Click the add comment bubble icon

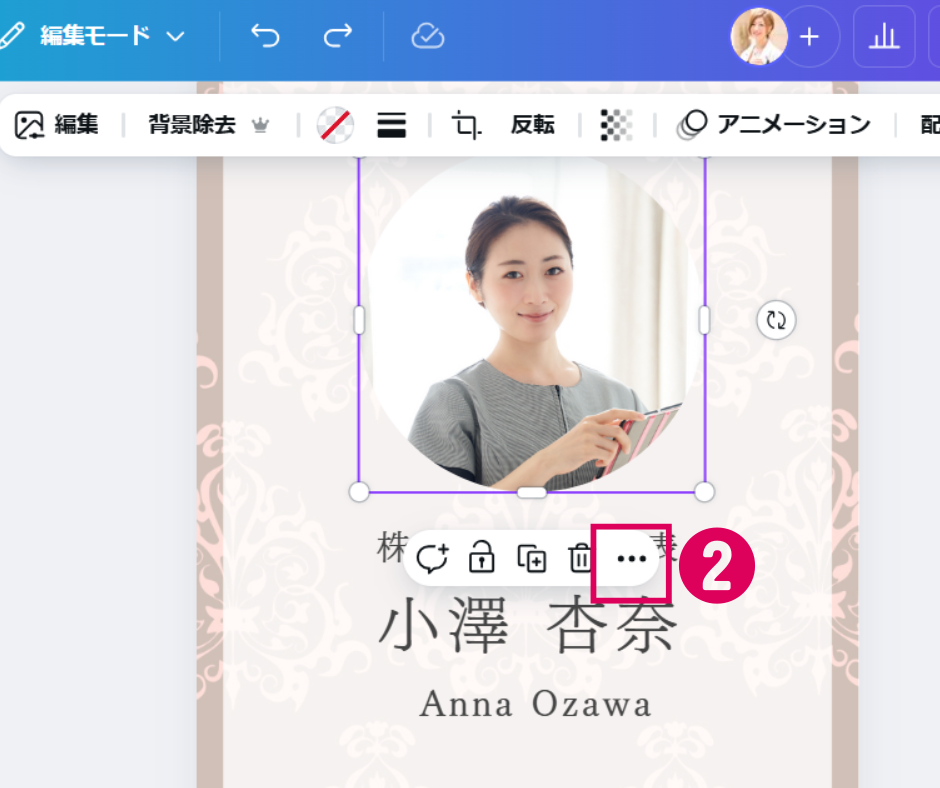pyautogui.click(x=432, y=558)
